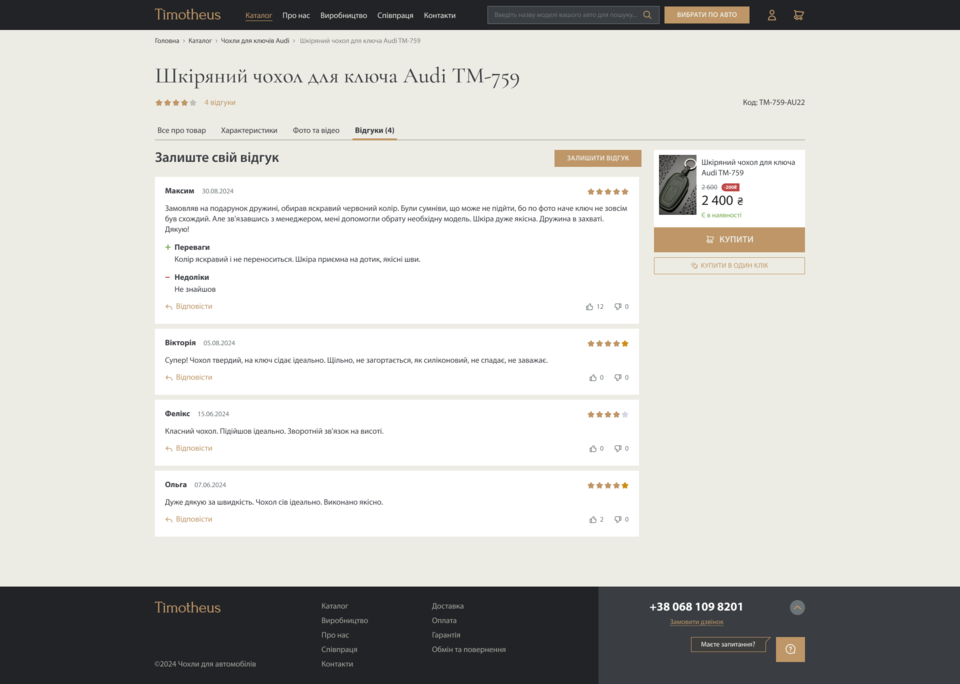Open the Співпраця header menu item
The width and height of the screenshot is (960, 684).
pyautogui.click(x=395, y=15)
